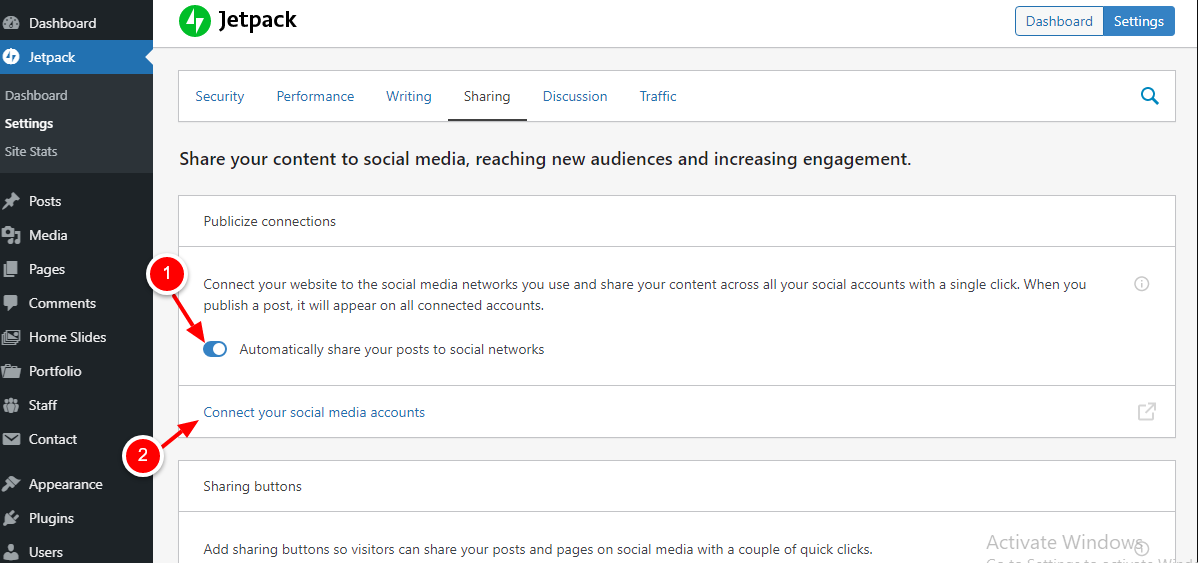Click the info icon beside Publicize description
1198x563 pixels.
tap(1141, 284)
